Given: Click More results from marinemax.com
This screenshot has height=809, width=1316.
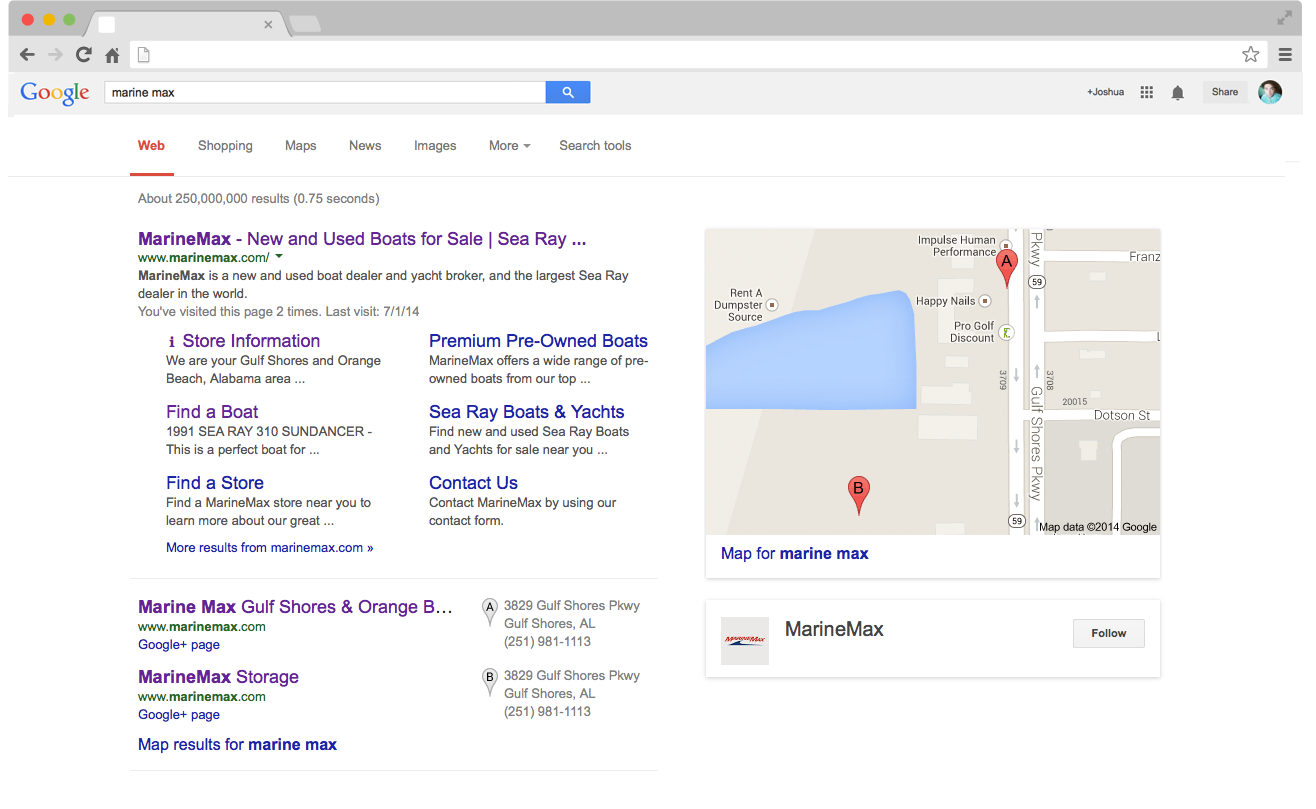Looking at the screenshot, I should click(x=270, y=548).
